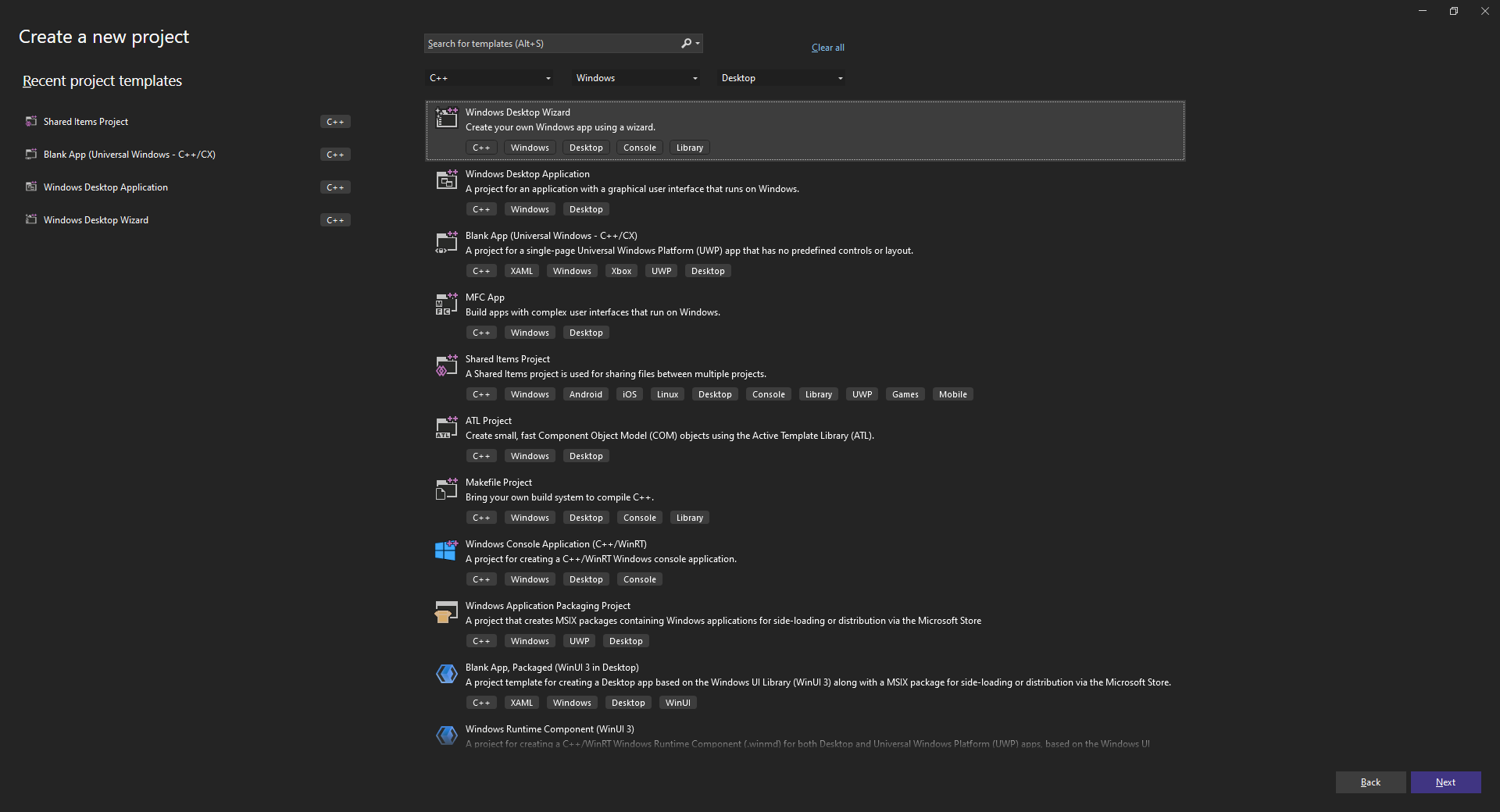This screenshot has width=1500, height=812.
Task: Click the Shared Items Project template icon
Action: click(x=446, y=365)
